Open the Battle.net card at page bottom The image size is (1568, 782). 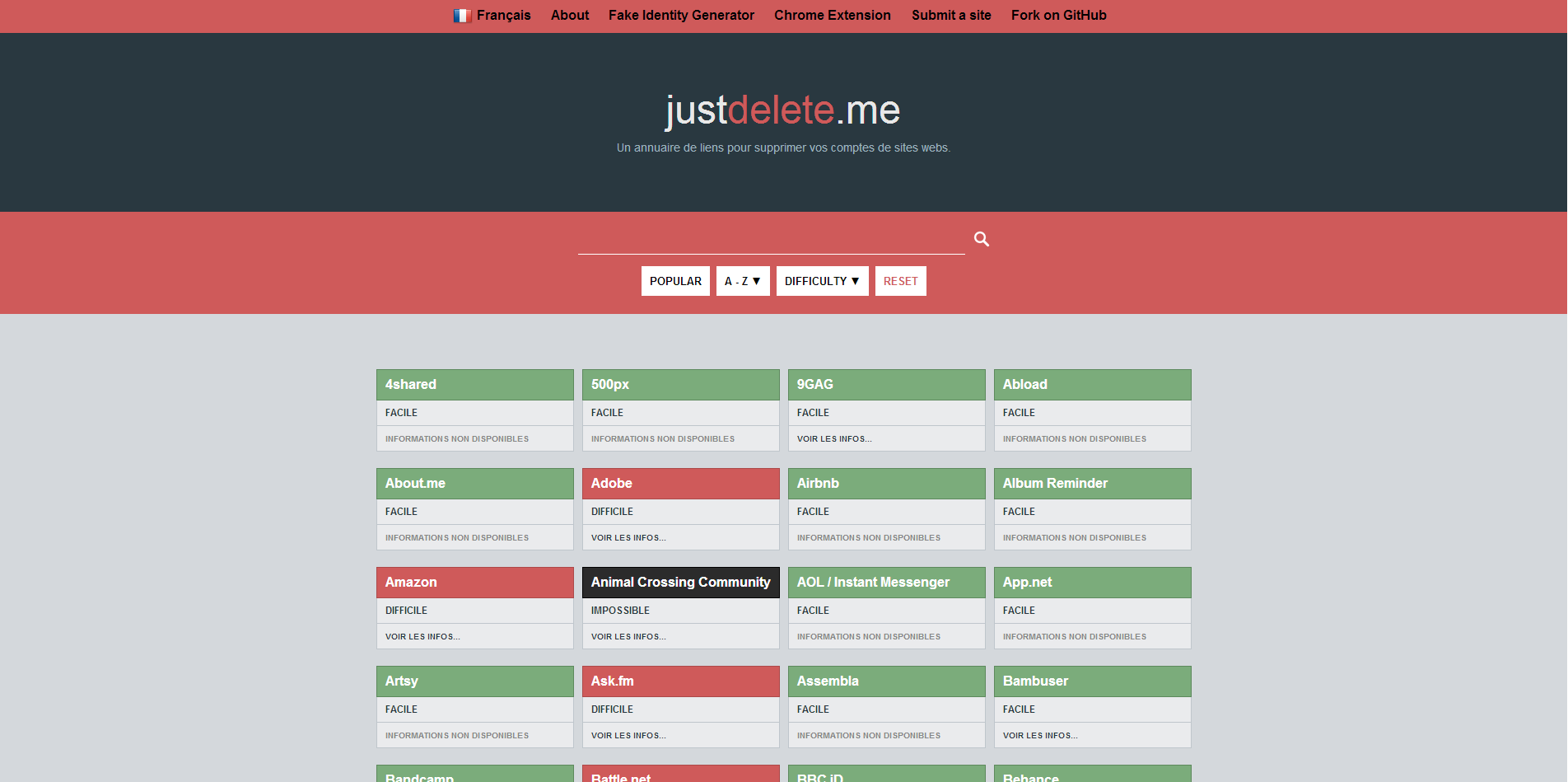click(x=681, y=774)
